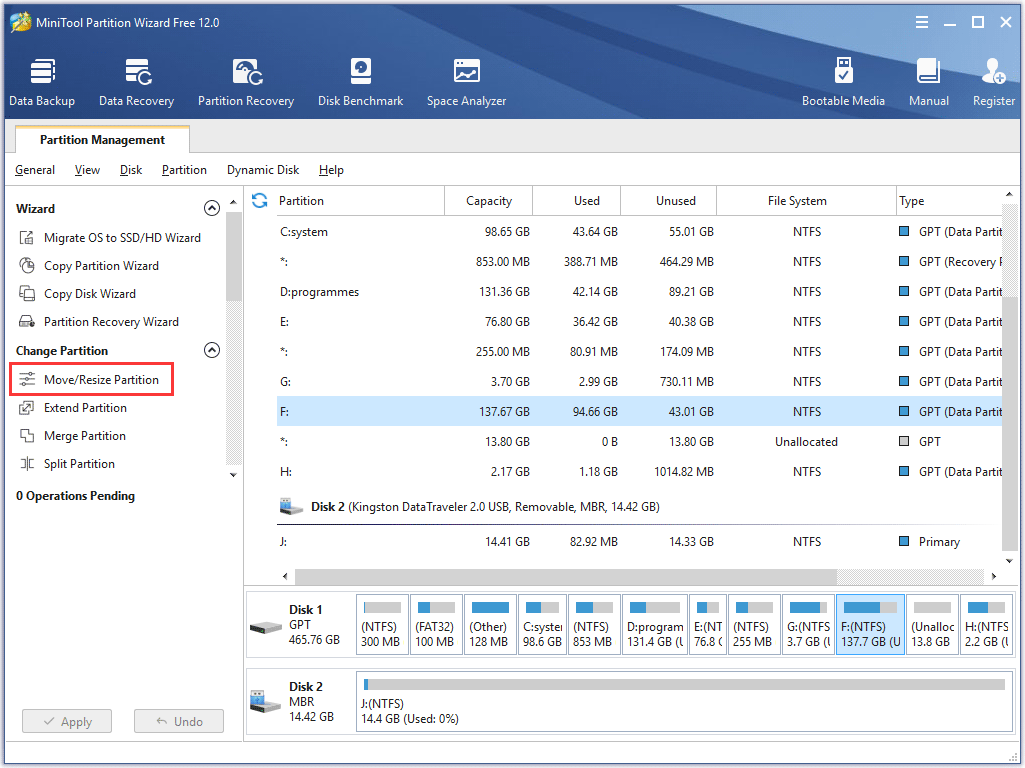The width and height of the screenshot is (1025, 768).
Task: Click Register to register the software
Action: (x=993, y=80)
